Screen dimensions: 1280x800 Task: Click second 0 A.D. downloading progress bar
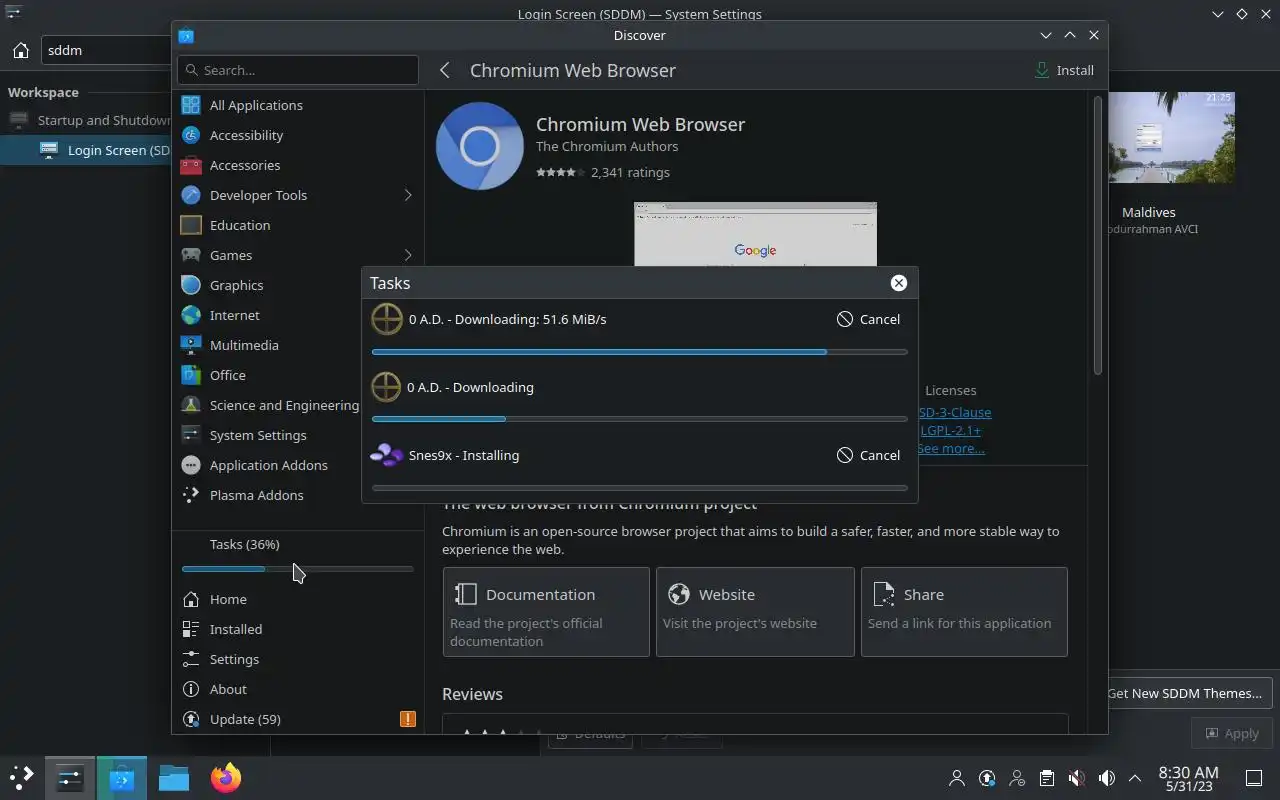point(639,419)
